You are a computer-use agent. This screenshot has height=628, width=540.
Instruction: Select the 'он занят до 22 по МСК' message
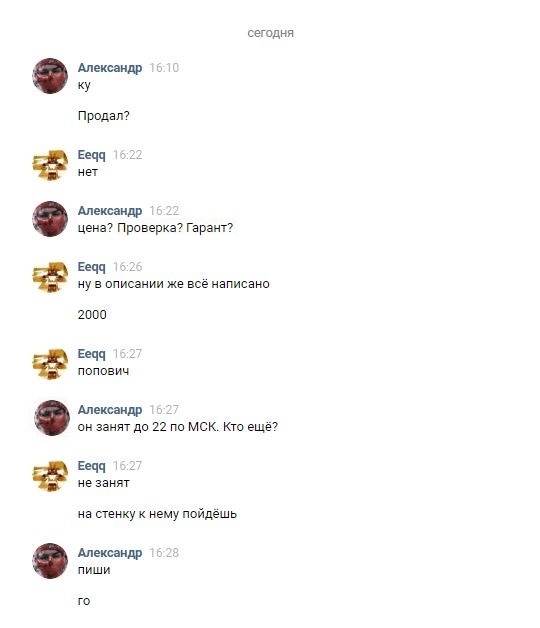click(178, 427)
